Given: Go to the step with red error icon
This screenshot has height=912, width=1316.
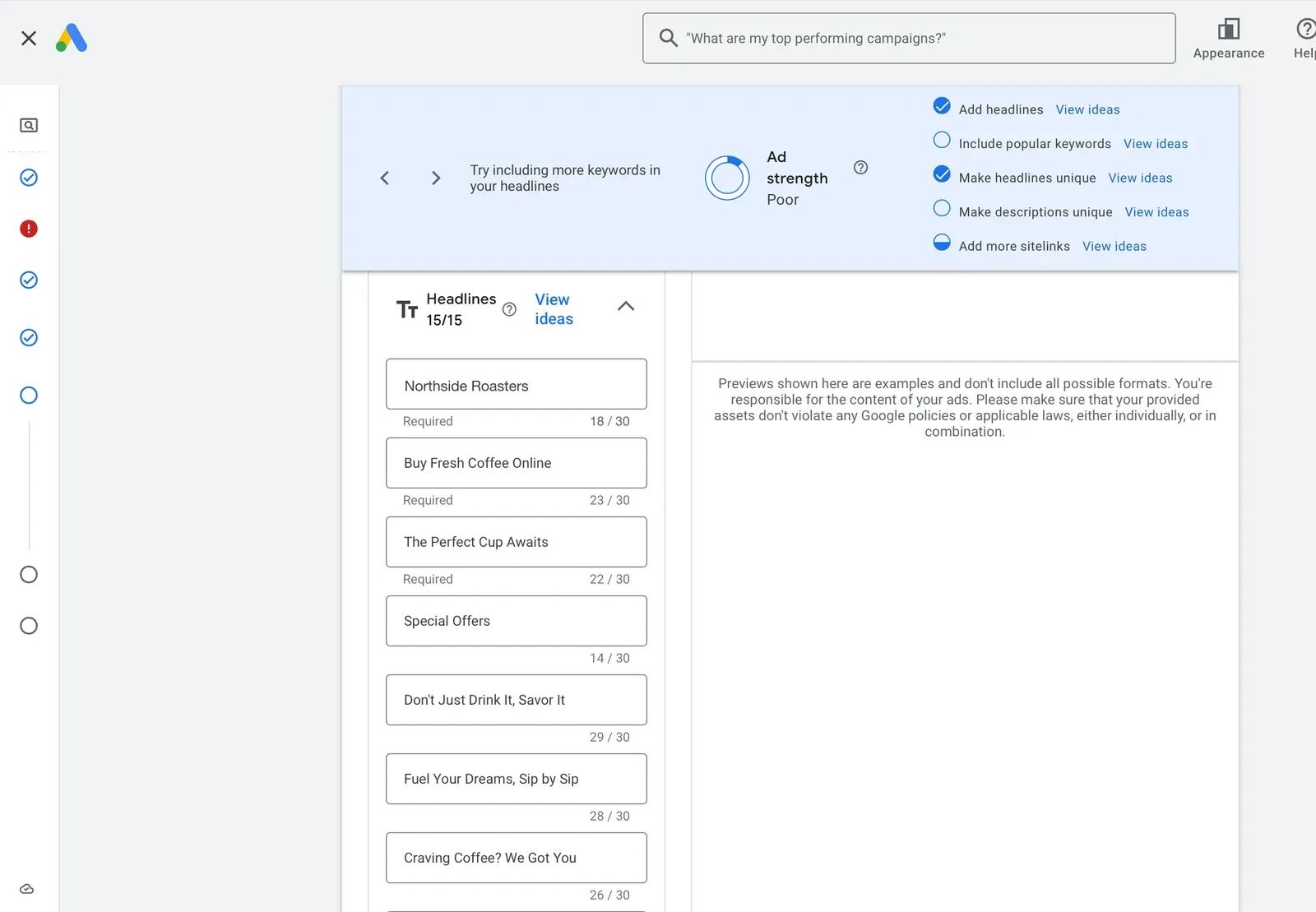Looking at the screenshot, I should (x=29, y=229).
